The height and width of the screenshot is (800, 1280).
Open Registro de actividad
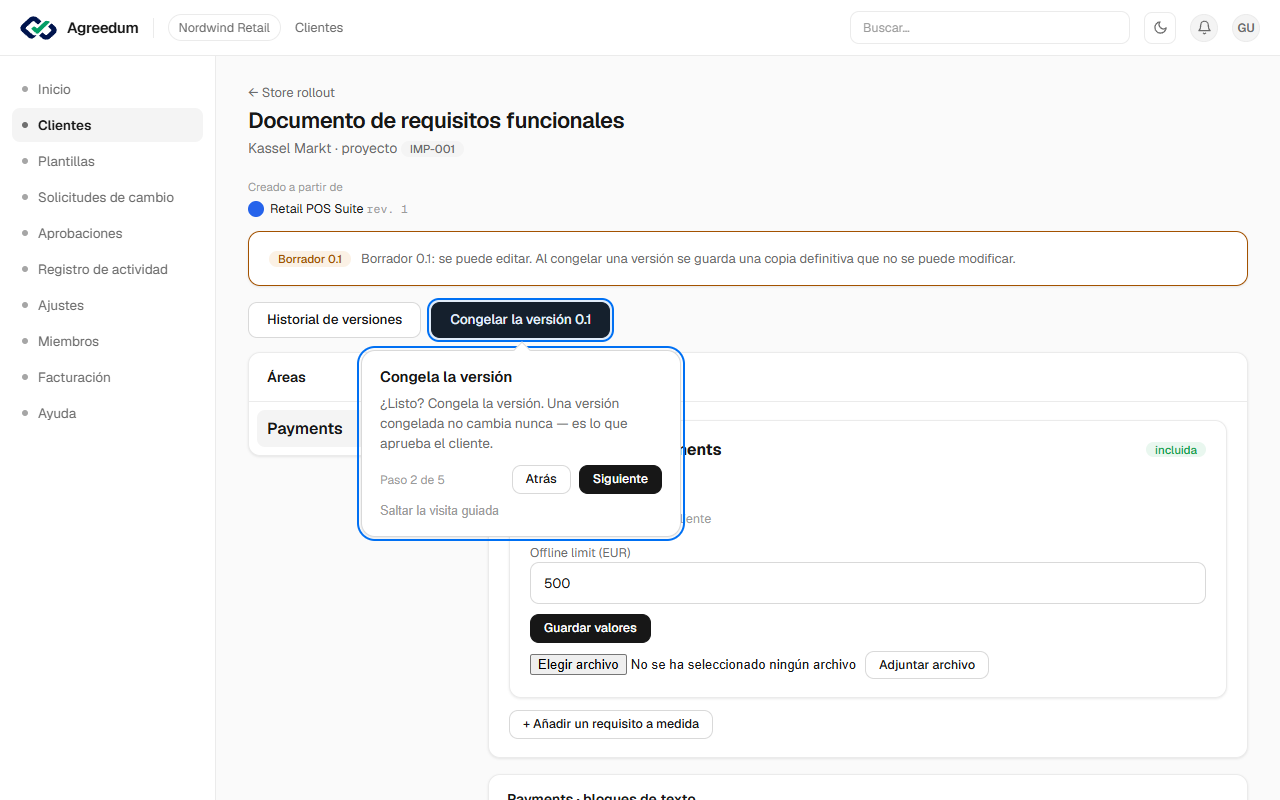107,269
